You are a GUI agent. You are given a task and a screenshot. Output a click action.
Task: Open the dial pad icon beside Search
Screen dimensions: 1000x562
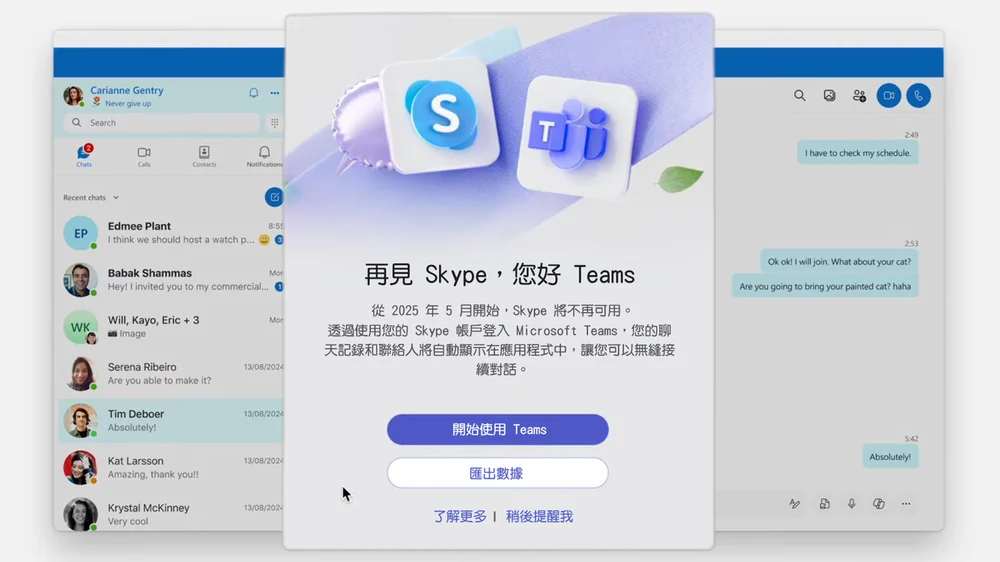pos(273,123)
